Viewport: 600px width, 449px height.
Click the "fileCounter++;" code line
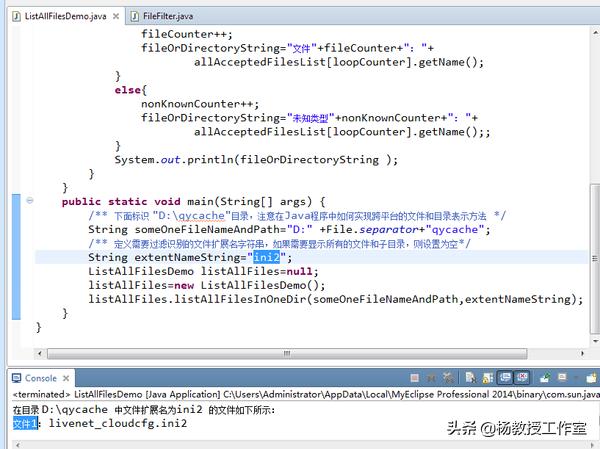[187, 34]
